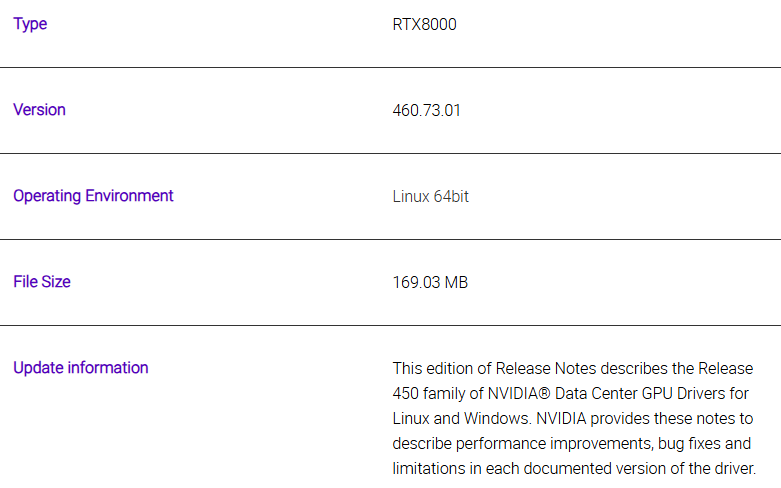Click "This edition" at the paragraph start

[x=433, y=368]
